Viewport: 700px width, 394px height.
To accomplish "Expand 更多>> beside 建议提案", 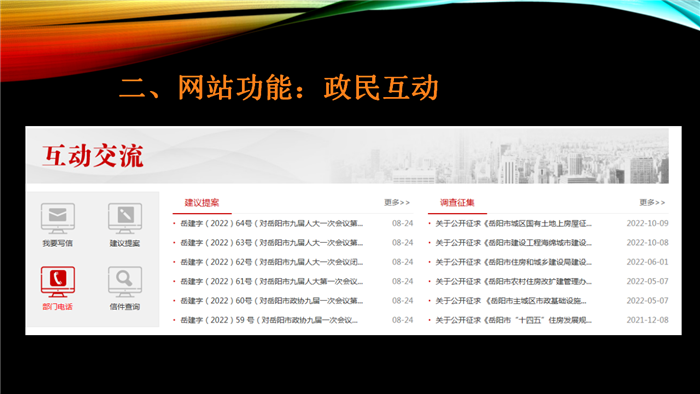I will click(397, 203).
